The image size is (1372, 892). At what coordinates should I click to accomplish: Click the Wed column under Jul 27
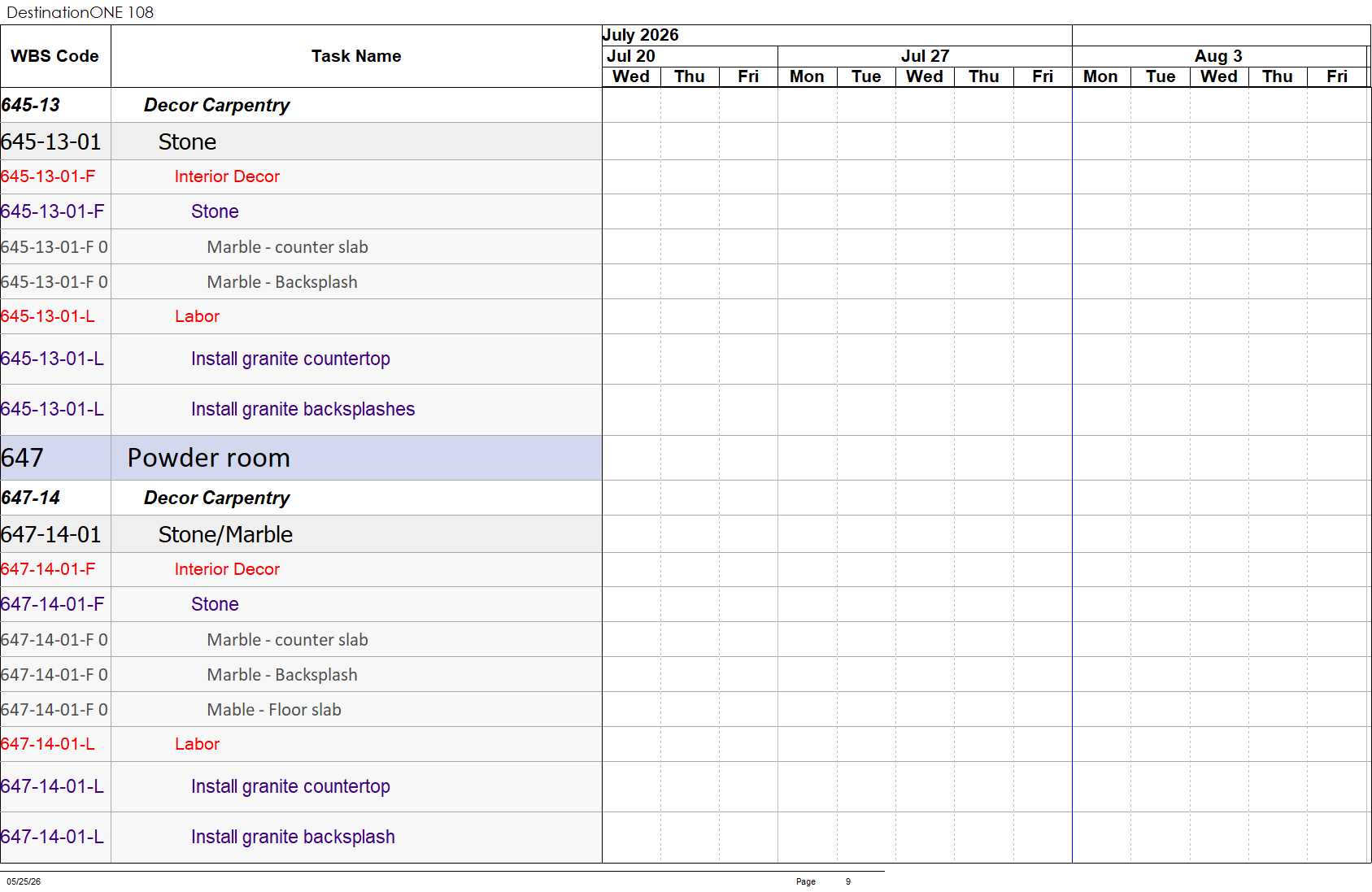925,76
